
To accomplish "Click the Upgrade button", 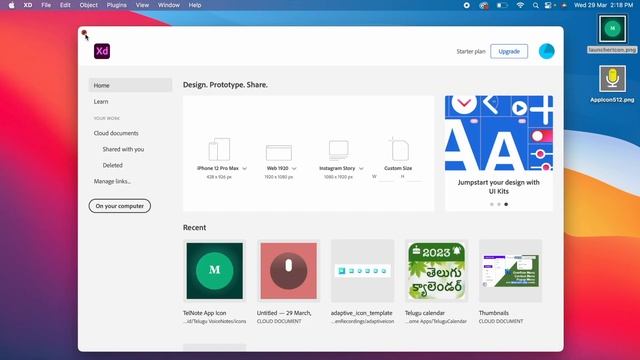I will [x=509, y=51].
